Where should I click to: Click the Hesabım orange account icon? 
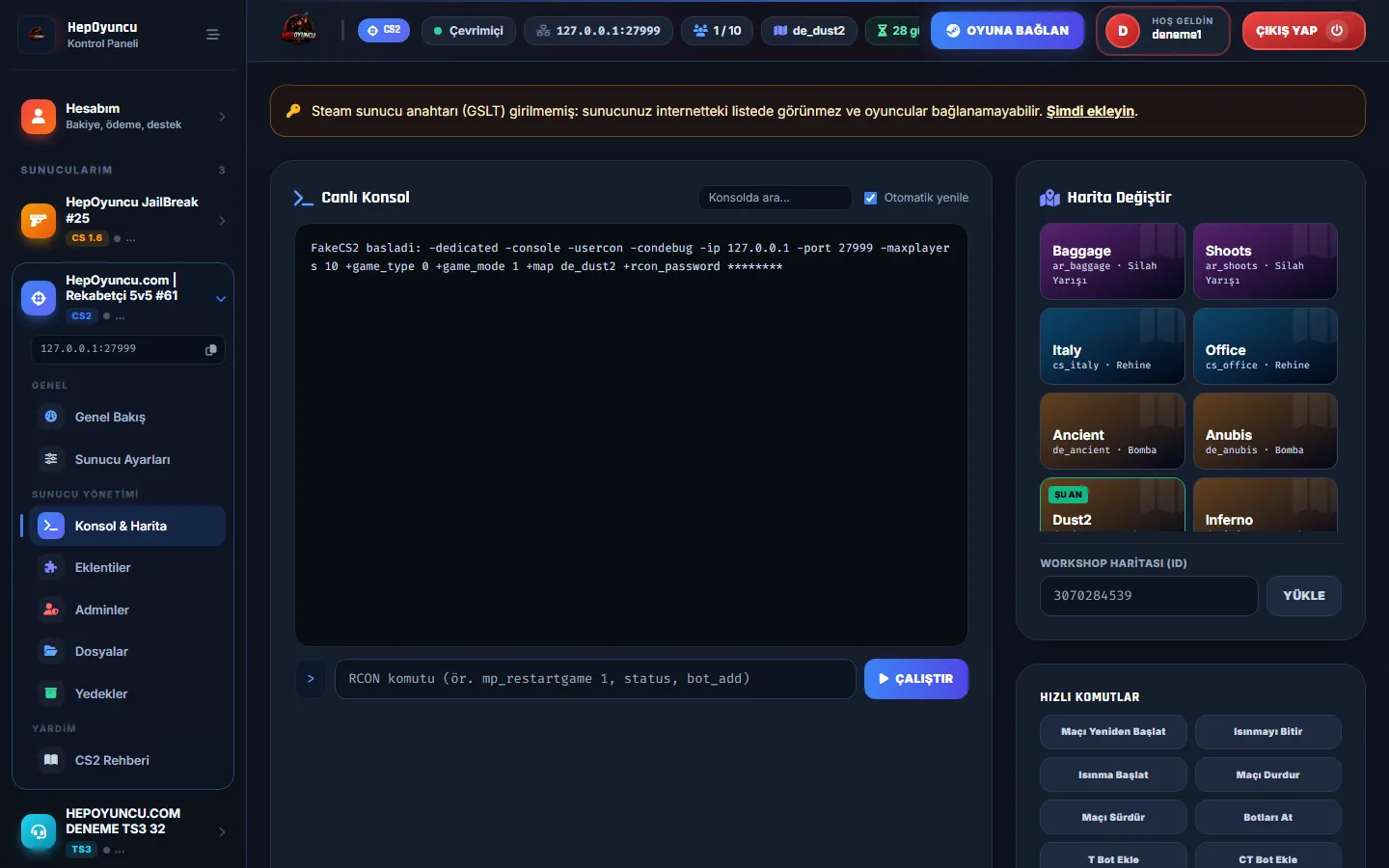coord(39,117)
